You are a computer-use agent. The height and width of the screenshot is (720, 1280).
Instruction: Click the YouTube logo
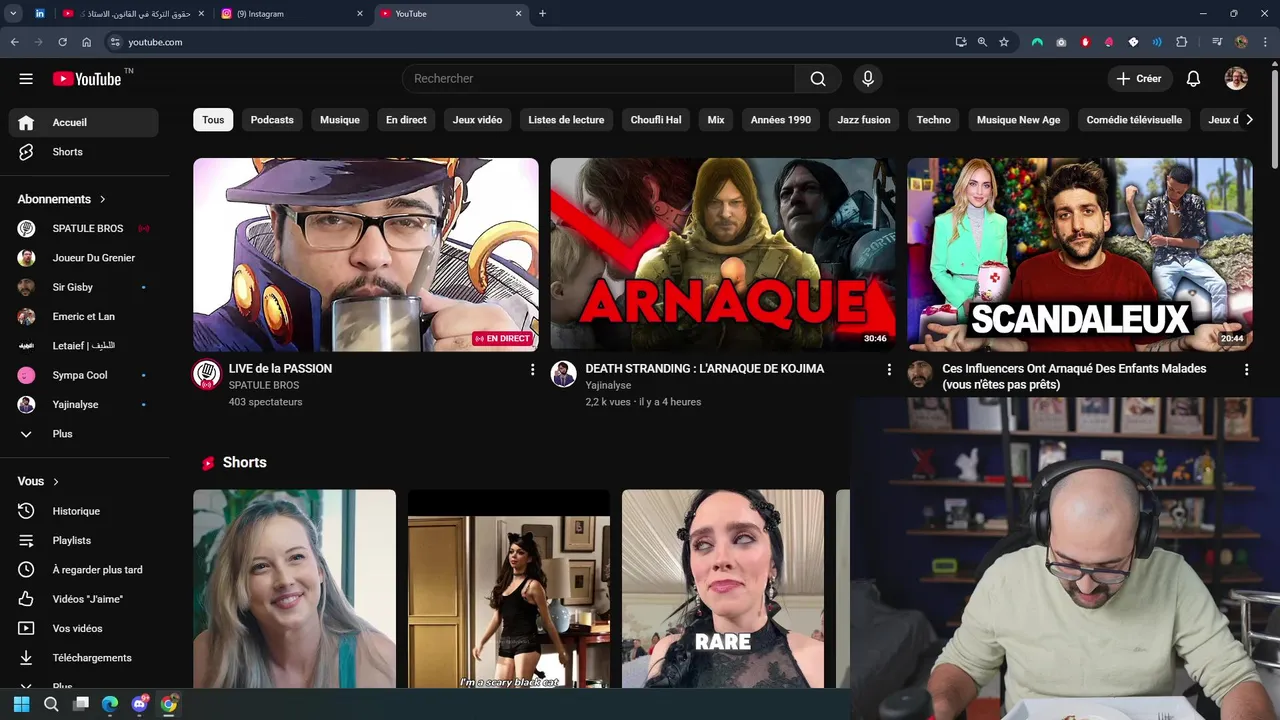pos(87,79)
